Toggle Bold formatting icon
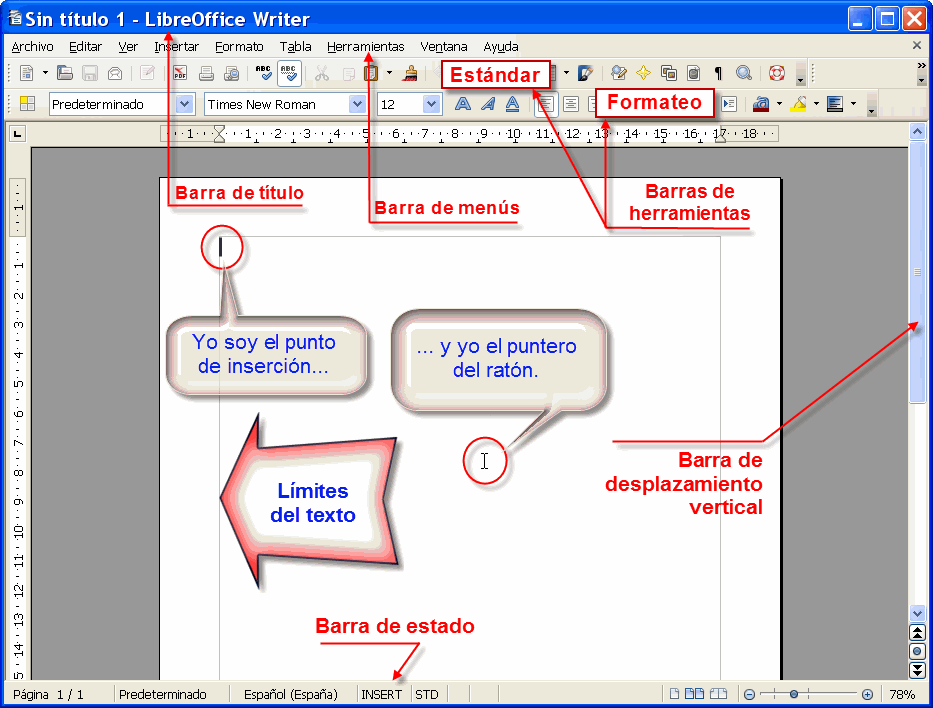933x708 pixels. point(462,104)
